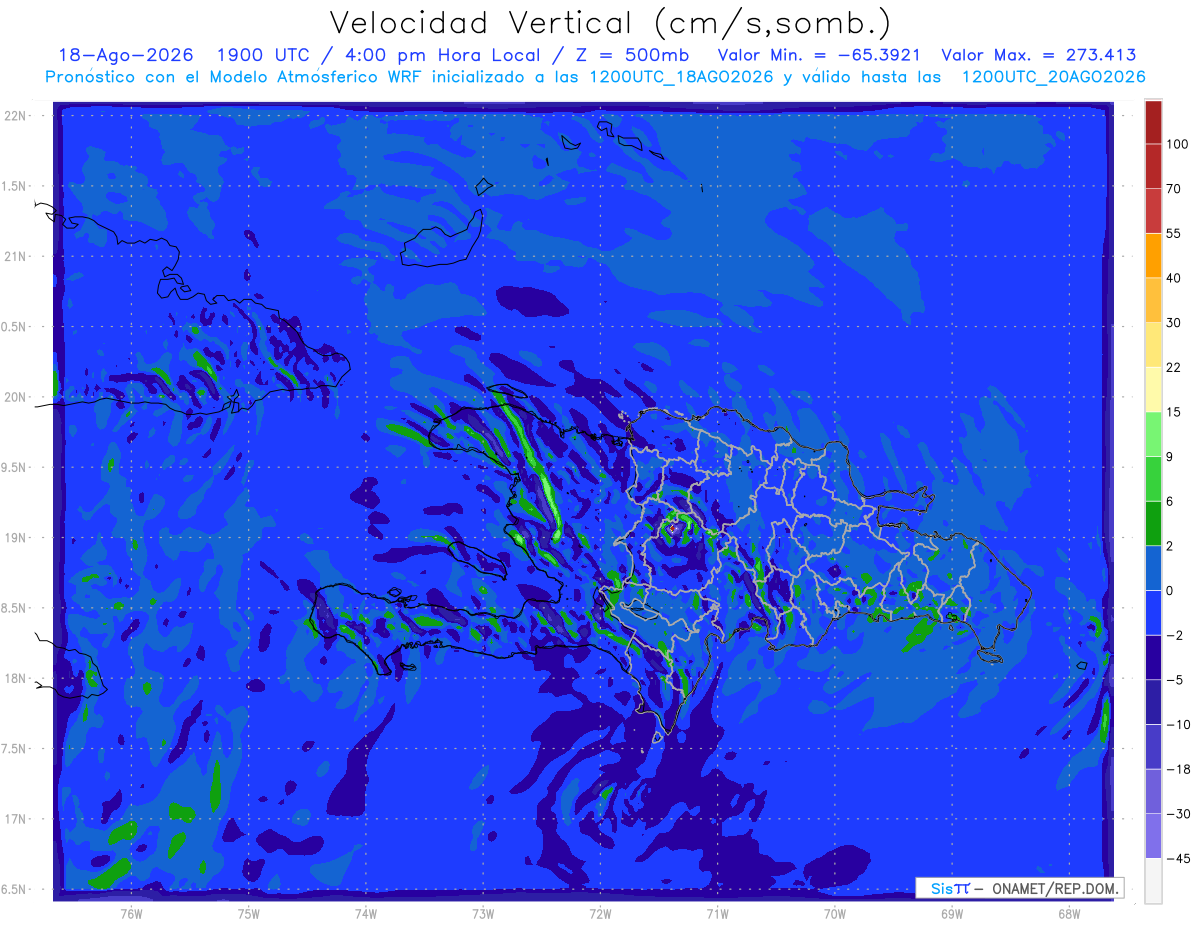The image size is (1200, 927).
Task: Pick the red swatch between 70 and 100
Action: tap(1153, 166)
